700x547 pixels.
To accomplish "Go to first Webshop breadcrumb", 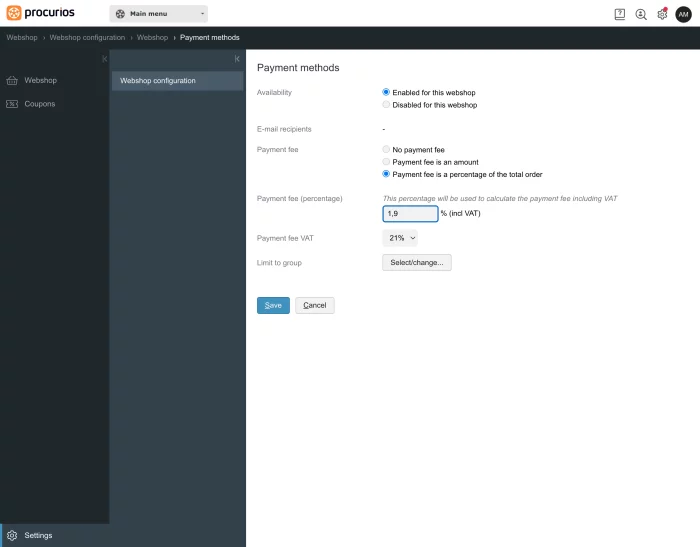I will click(x=22, y=38).
